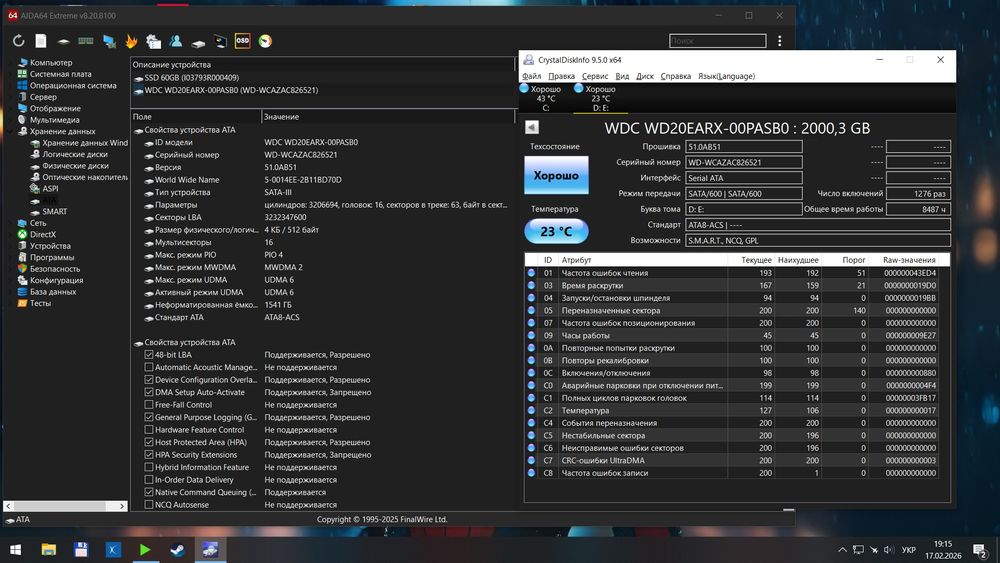Toggle NCQ Autosense checkbox
This screenshot has height=563, width=1000.
(149, 505)
